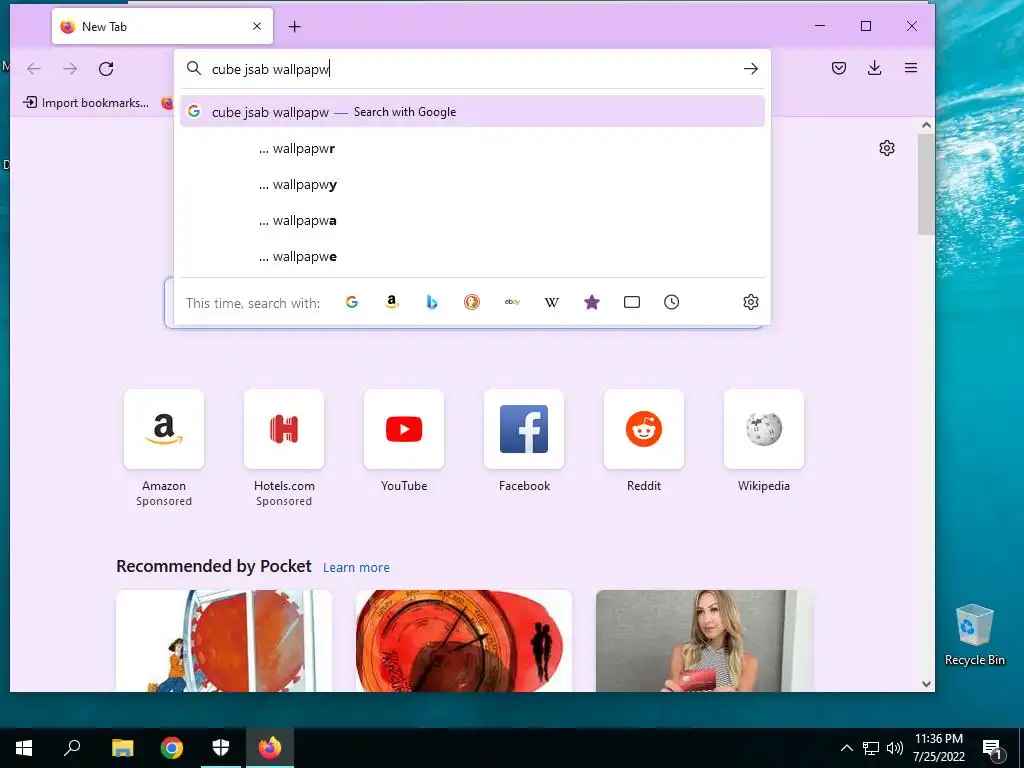Open the Downloads panel icon
Screen dimensions: 1024x768
[874, 68]
